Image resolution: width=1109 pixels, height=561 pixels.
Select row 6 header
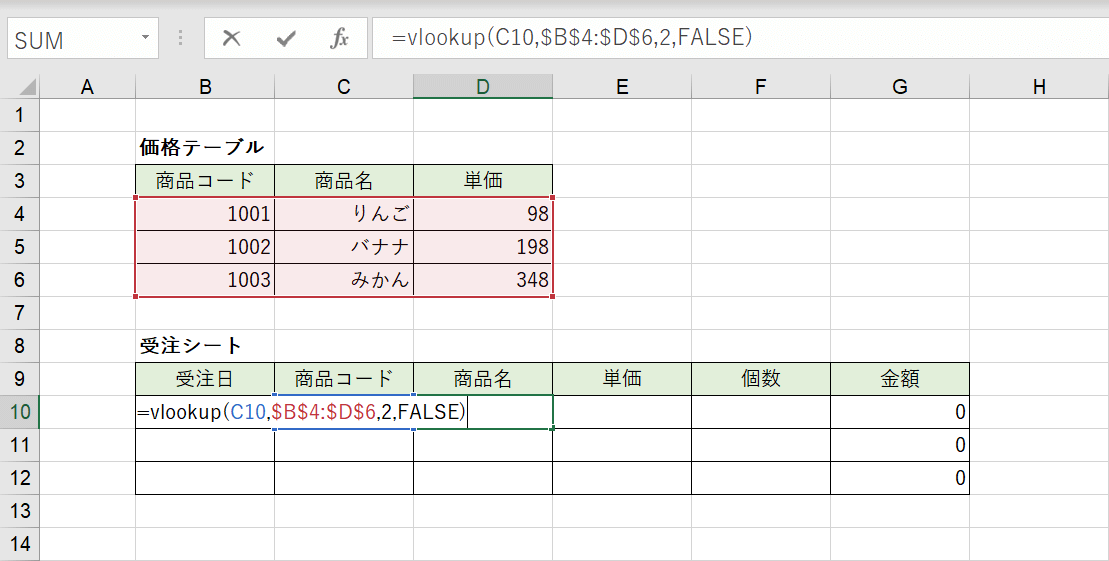20,279
